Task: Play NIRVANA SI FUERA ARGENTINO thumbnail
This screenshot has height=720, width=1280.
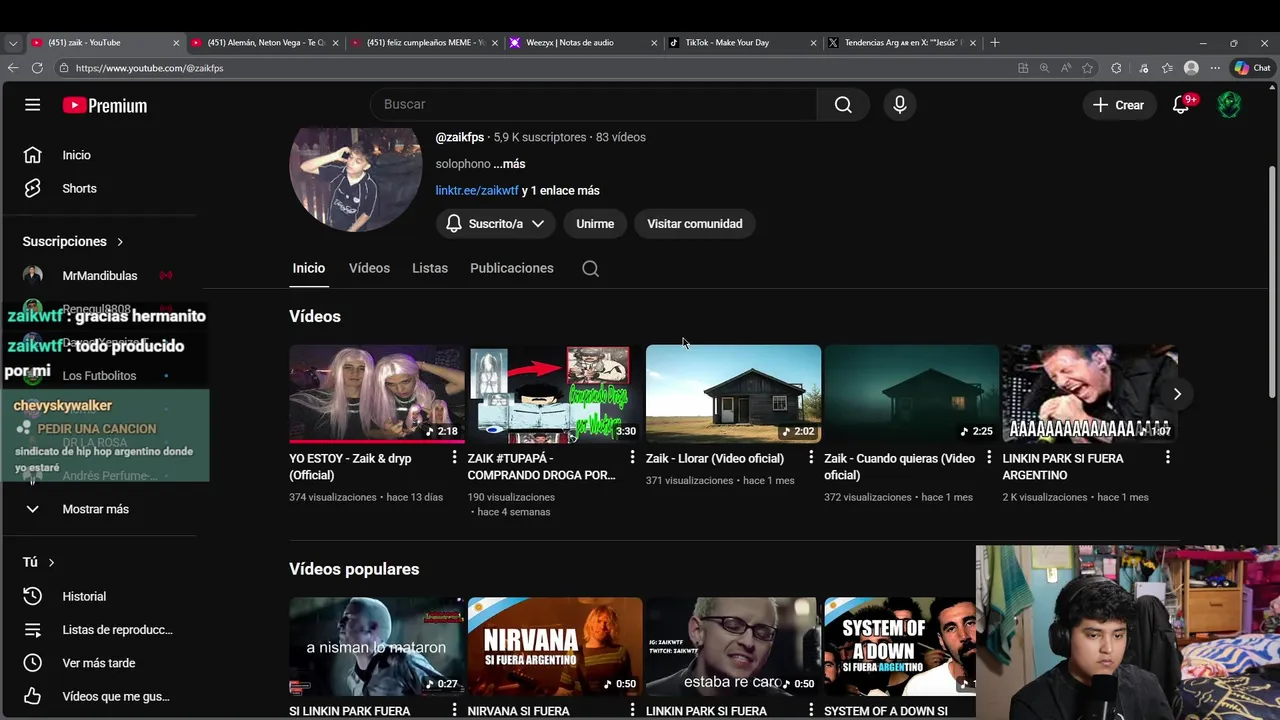Action: [555, 647]
